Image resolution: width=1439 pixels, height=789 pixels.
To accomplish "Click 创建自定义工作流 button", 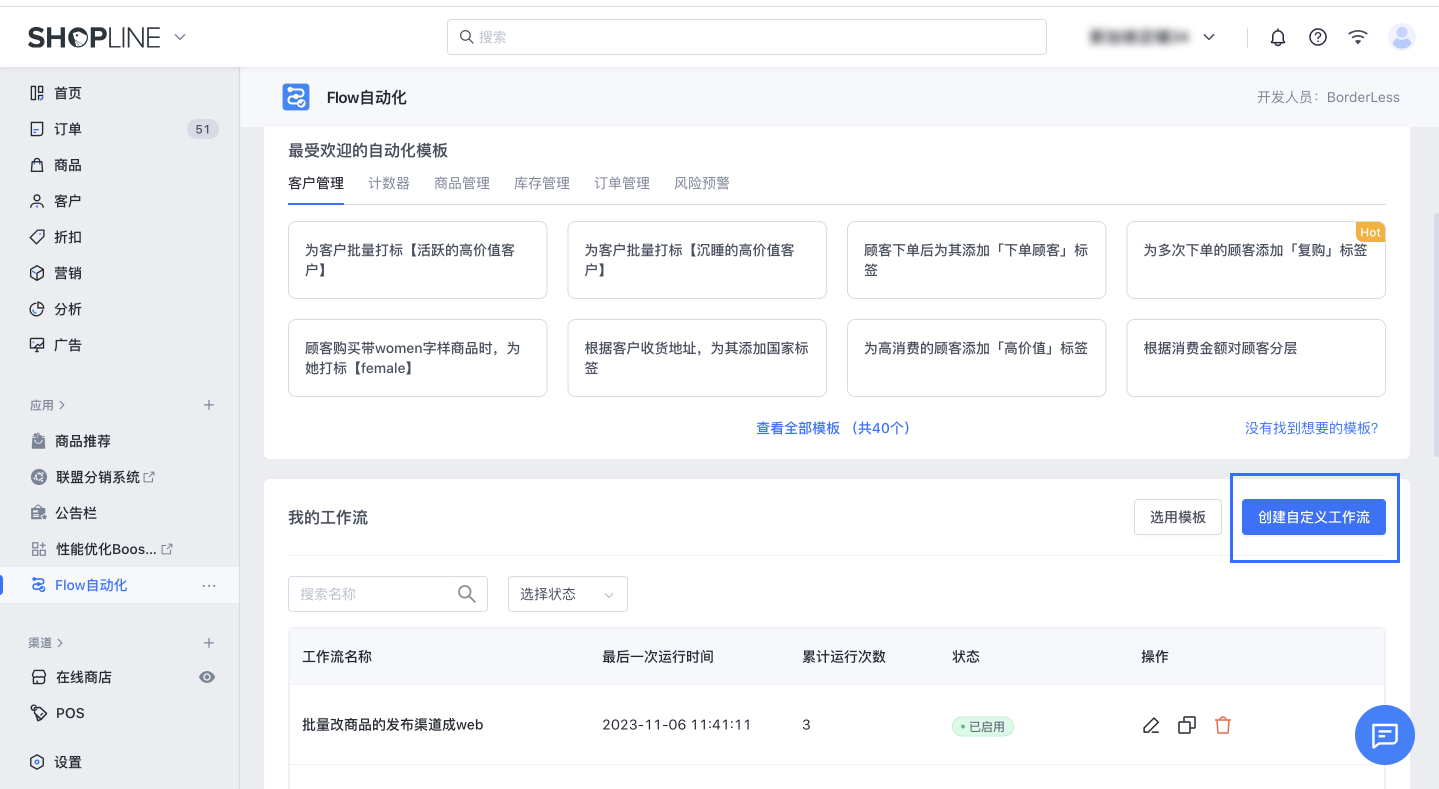I will click(1313, 517).
